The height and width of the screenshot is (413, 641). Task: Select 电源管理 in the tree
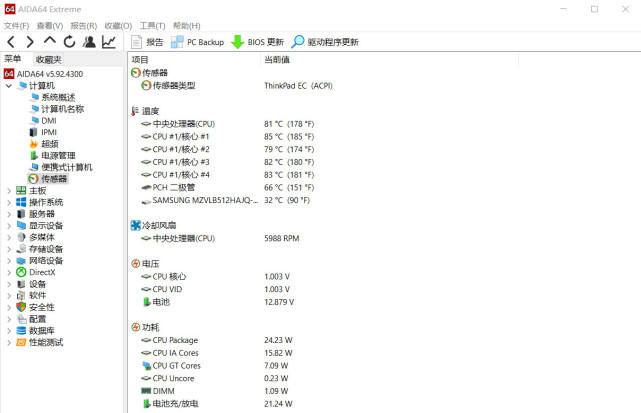pos(53,156)
